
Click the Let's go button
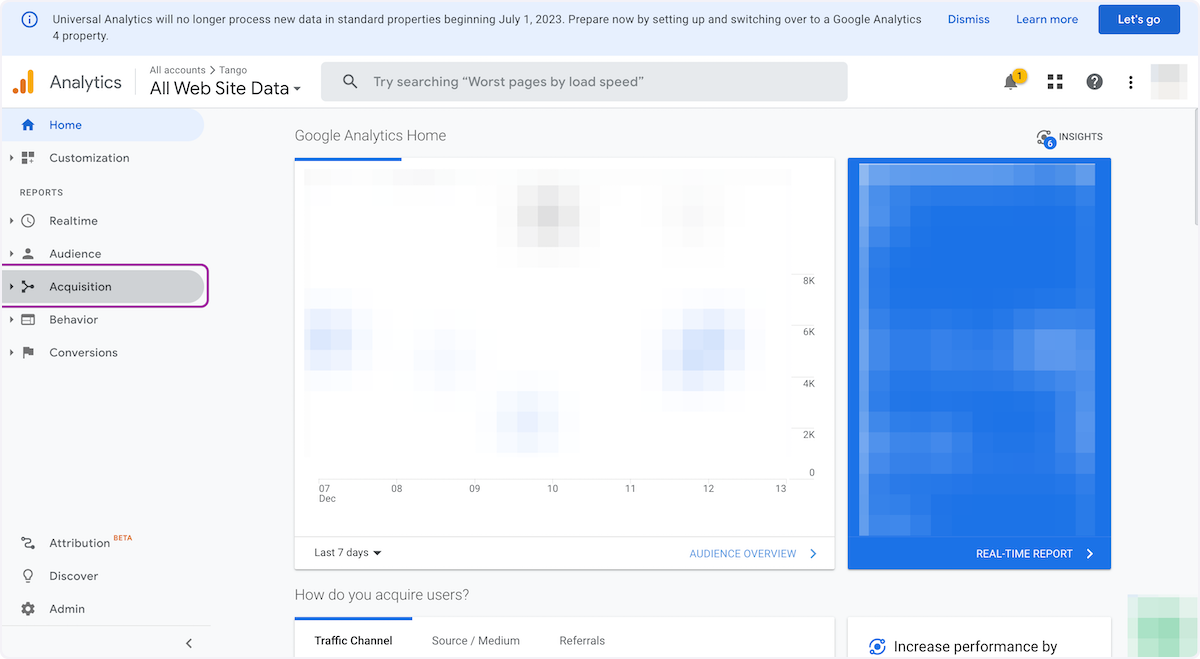pyautogui.click(x=1138, y=19)
